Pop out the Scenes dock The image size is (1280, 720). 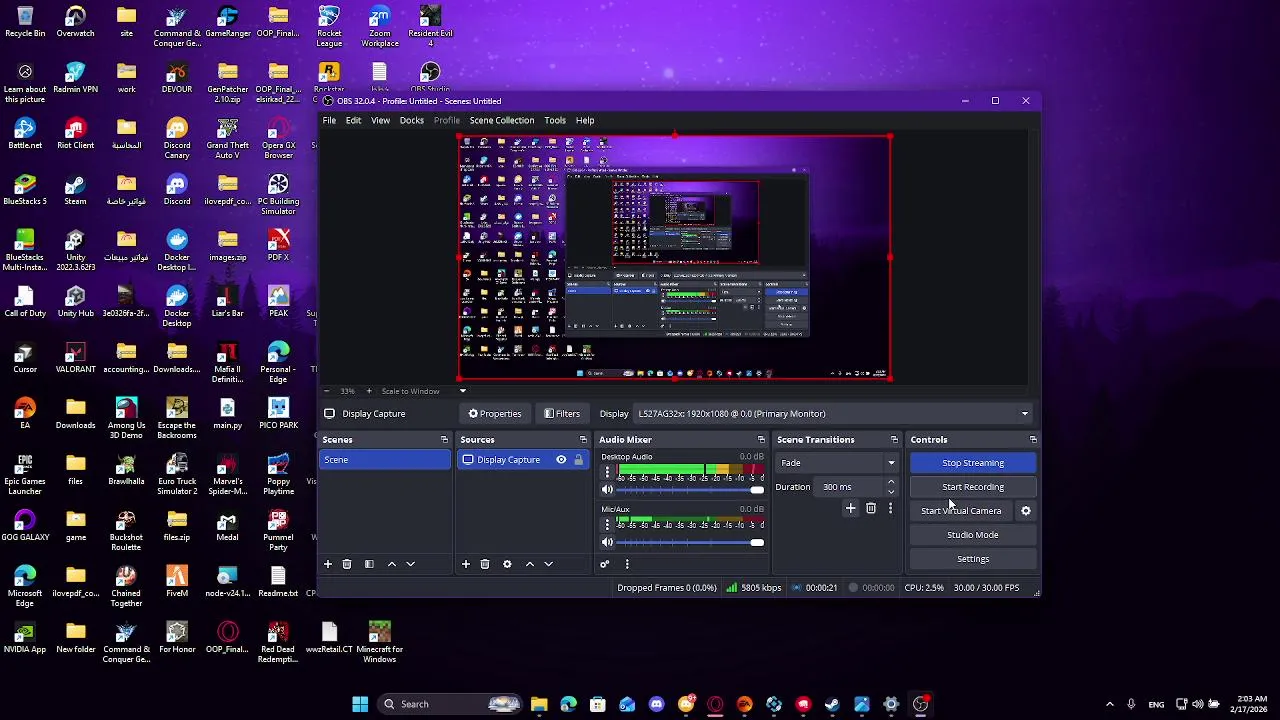pos(444,440)
